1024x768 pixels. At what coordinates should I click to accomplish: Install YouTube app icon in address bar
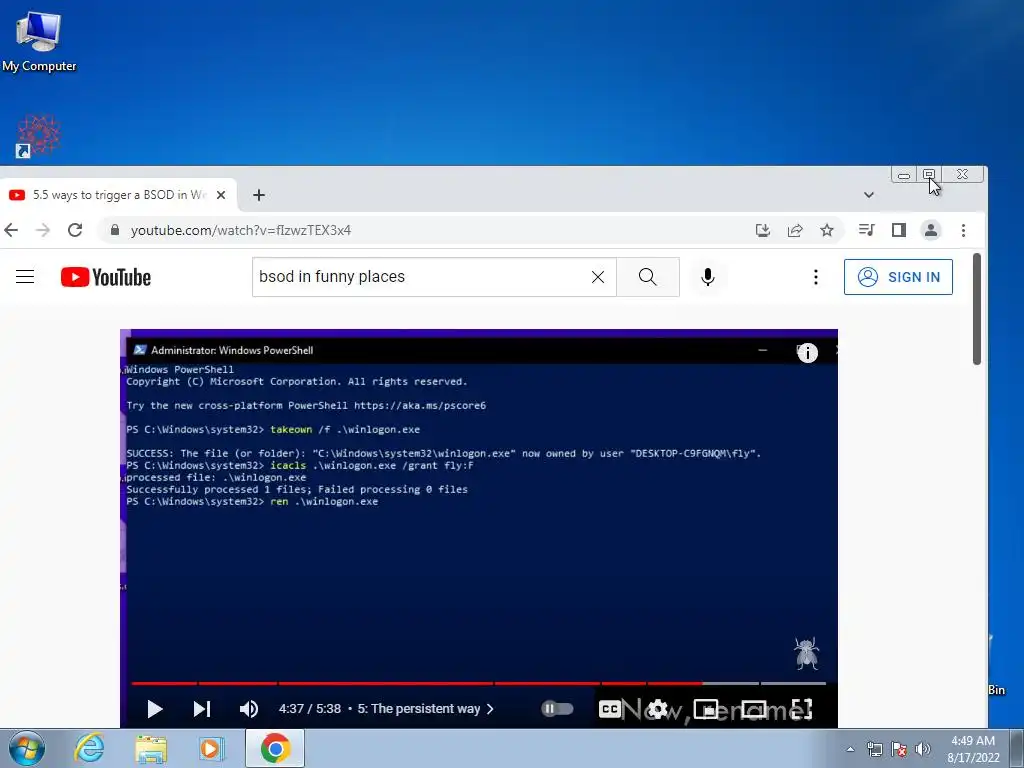point(763,230)
